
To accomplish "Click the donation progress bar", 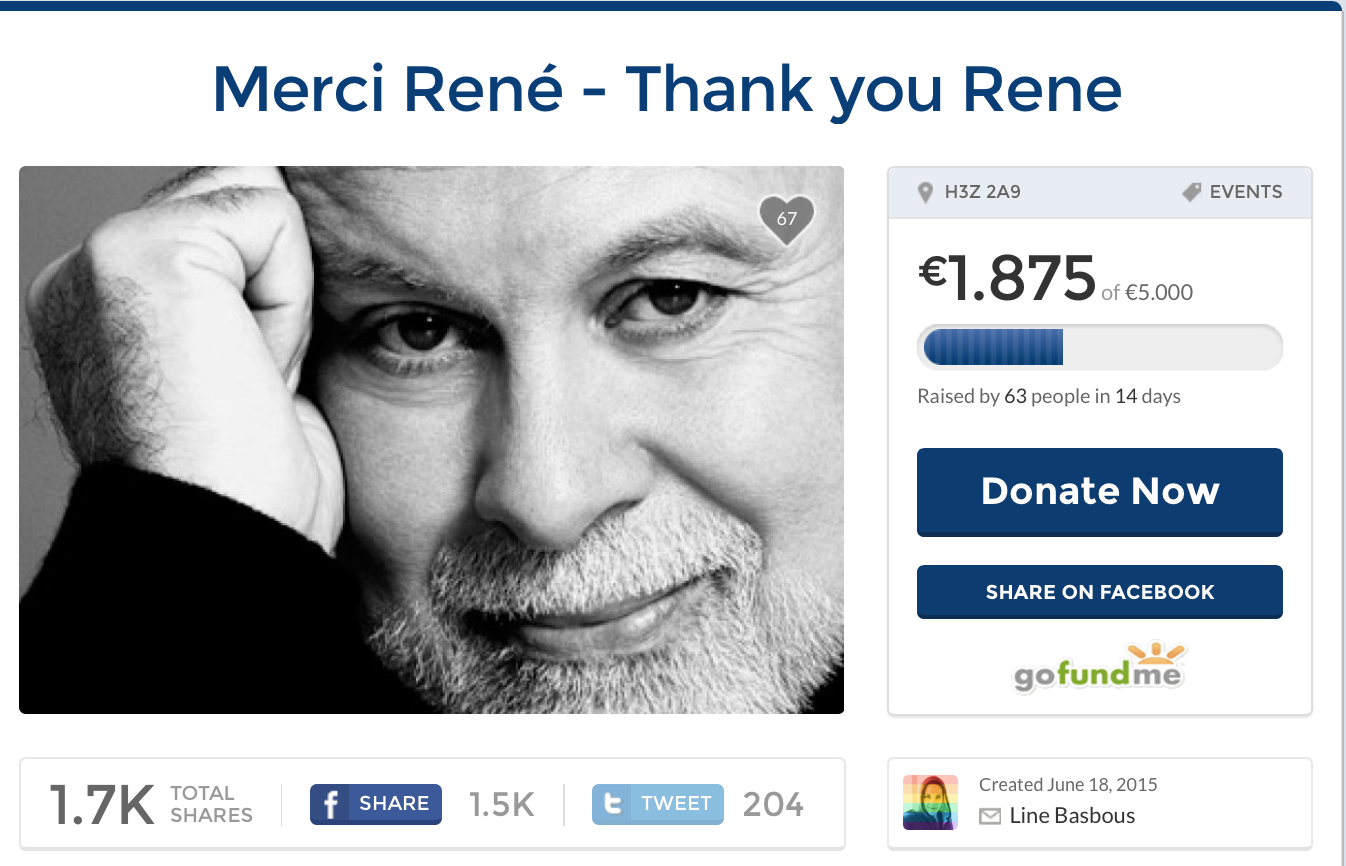I will (1099, 348).
